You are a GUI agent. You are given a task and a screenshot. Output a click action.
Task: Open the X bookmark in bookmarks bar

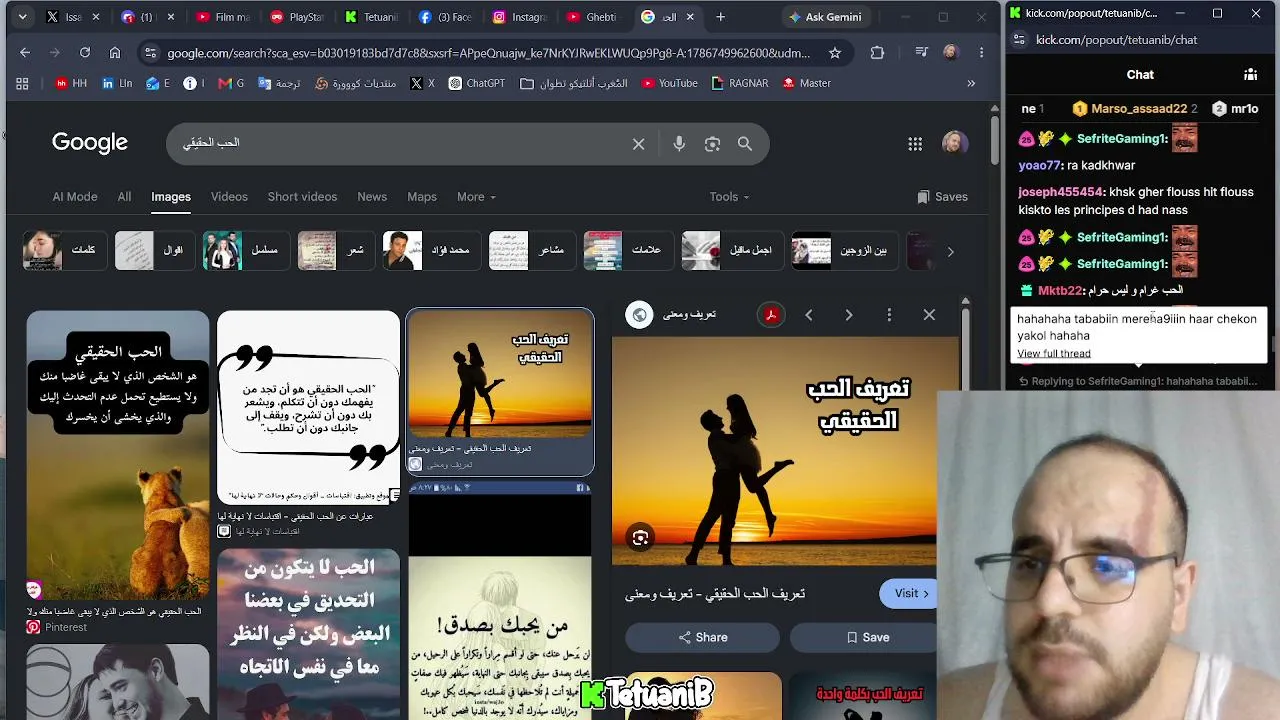[x=422, y=84]
